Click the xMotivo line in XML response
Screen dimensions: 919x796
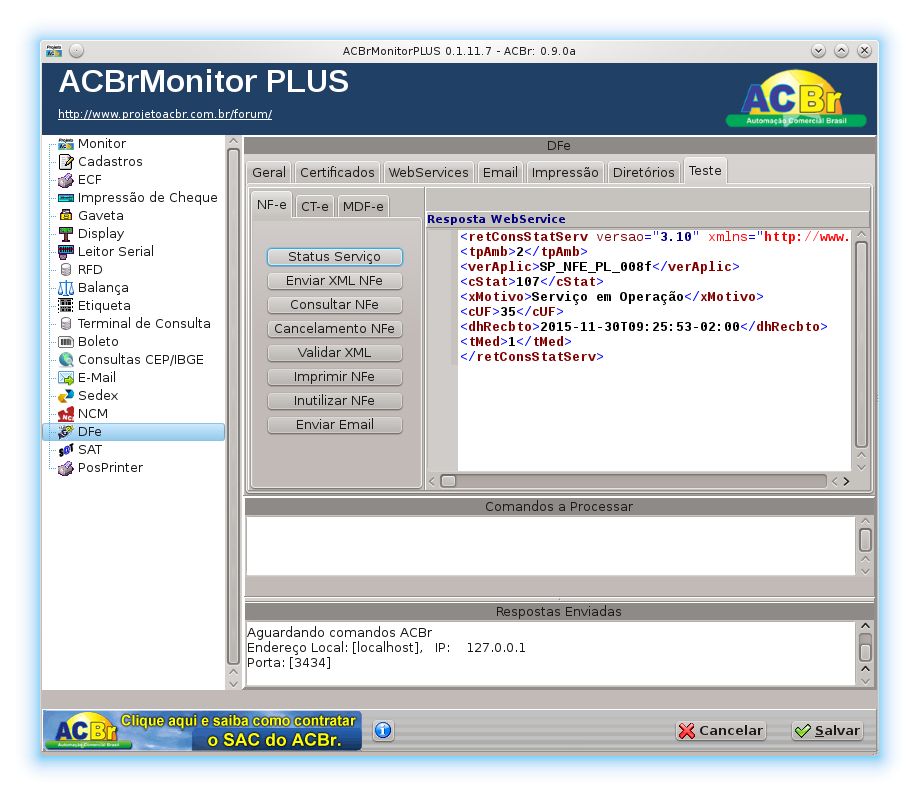611,297
